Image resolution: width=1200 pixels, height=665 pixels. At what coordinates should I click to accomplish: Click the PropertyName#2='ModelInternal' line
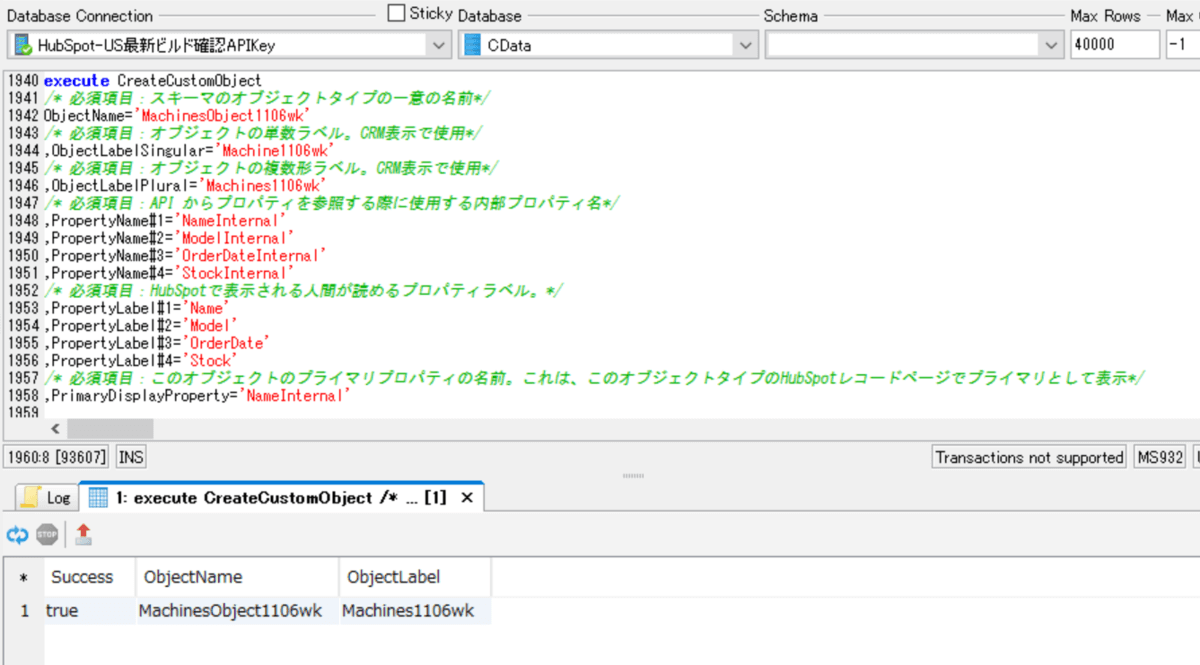(169, 238)
